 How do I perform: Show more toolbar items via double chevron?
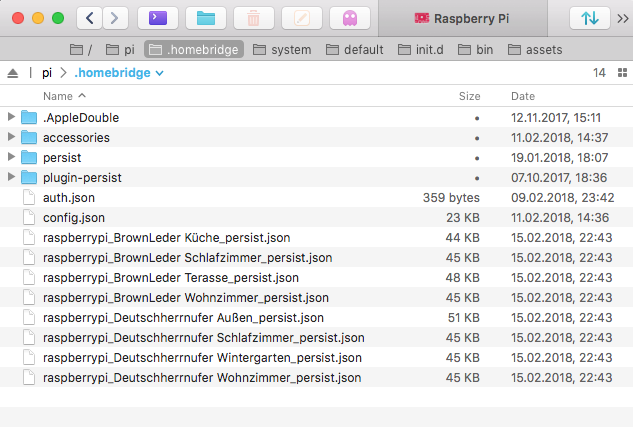coord(621,18)
